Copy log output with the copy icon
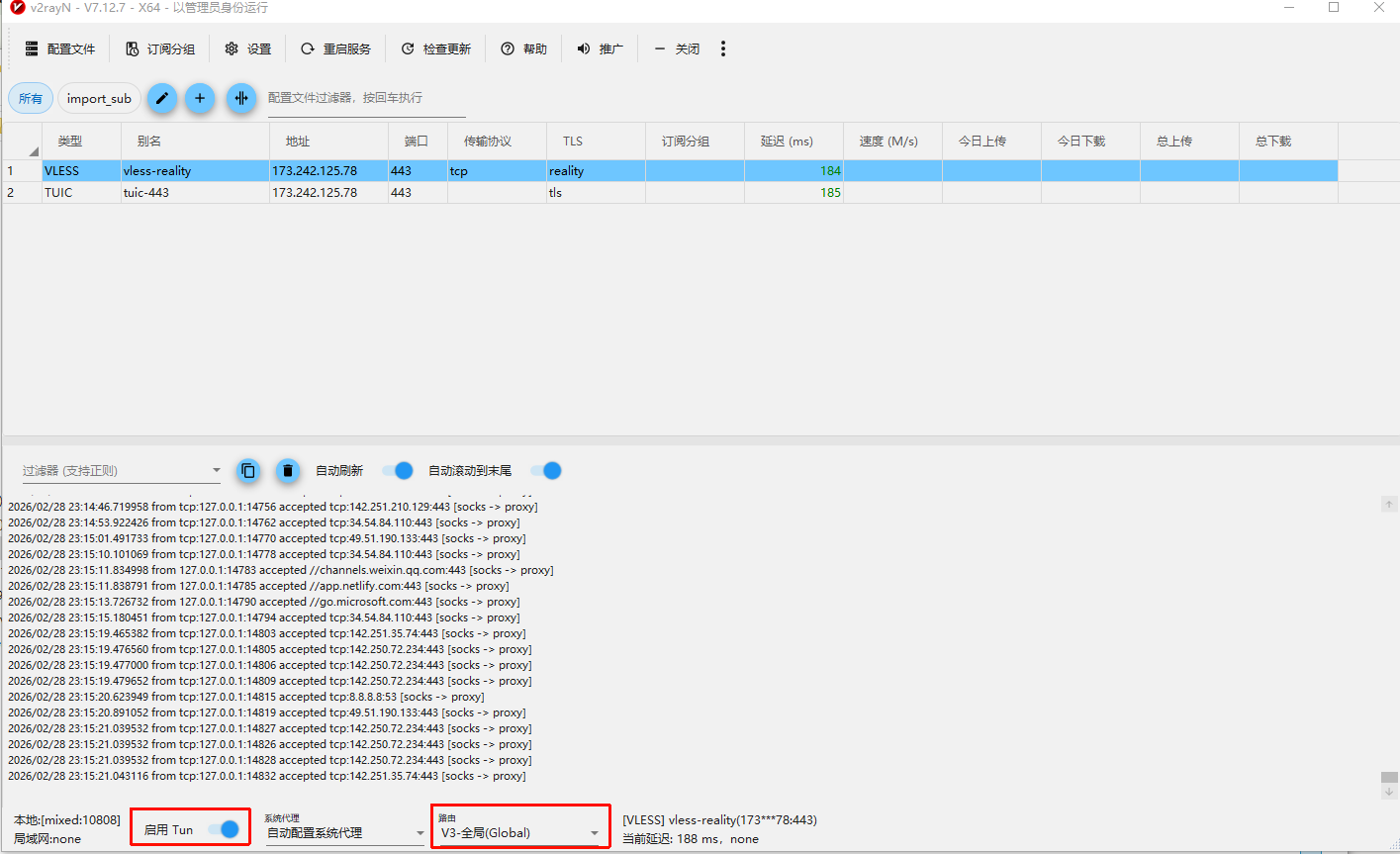The width and height of the screenshot is (1400, 854). pyautogui.click(x=248, y=471)
